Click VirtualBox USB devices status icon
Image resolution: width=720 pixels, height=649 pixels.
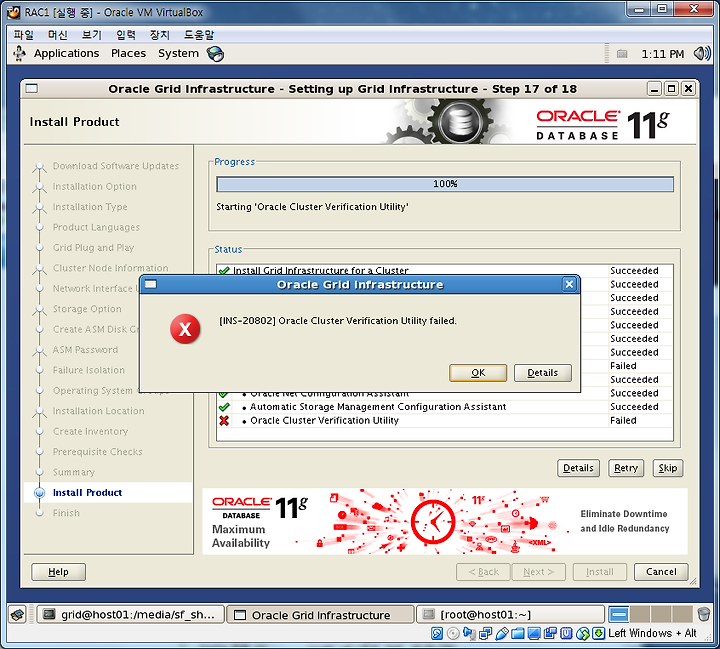pos(501,634)
